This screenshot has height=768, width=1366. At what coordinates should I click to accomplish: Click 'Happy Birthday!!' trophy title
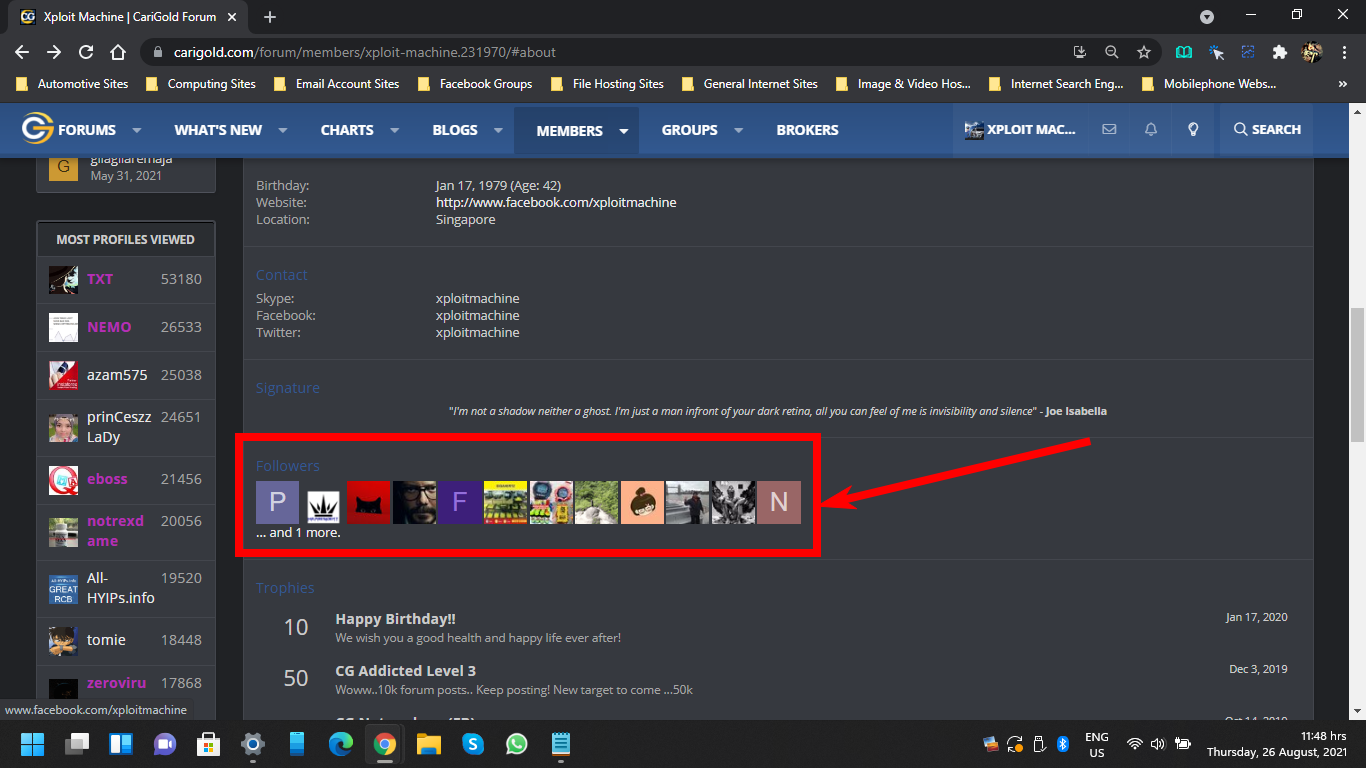396,619
